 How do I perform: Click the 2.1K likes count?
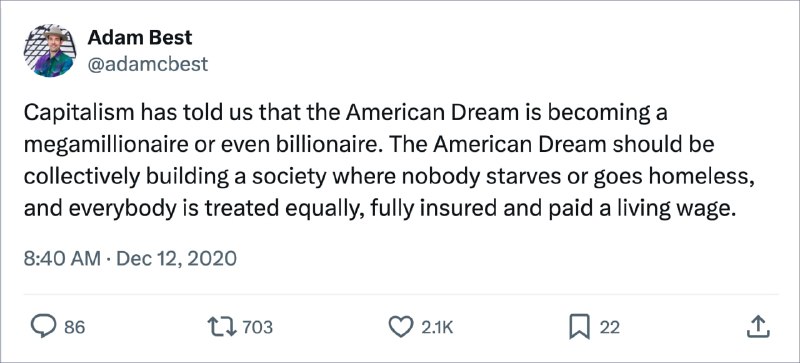pos(437,327)
